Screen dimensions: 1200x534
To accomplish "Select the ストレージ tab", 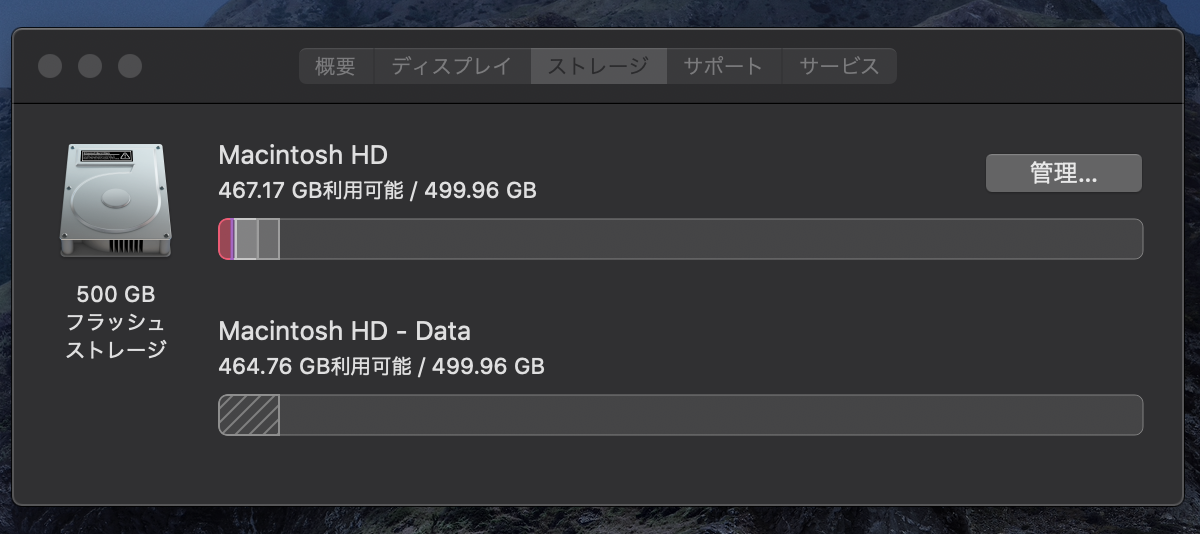I will tap(598, 67).
